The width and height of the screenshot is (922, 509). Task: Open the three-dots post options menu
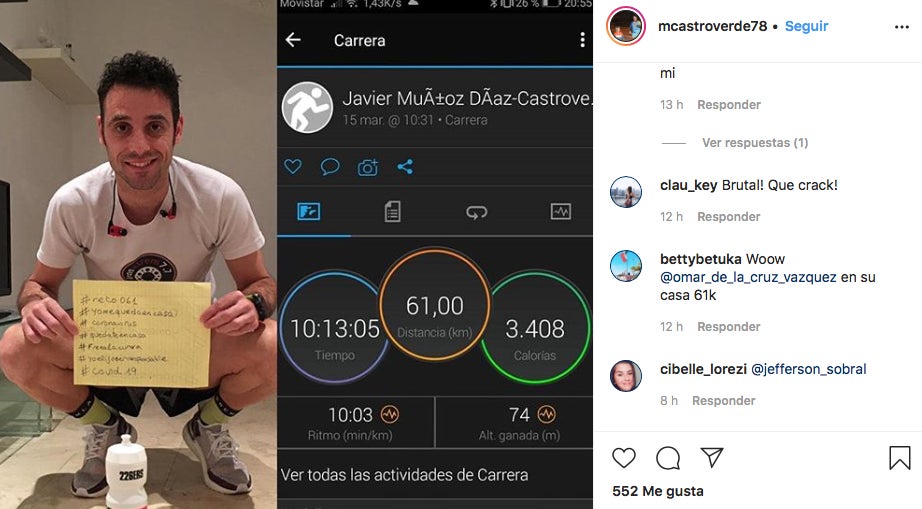901,27
